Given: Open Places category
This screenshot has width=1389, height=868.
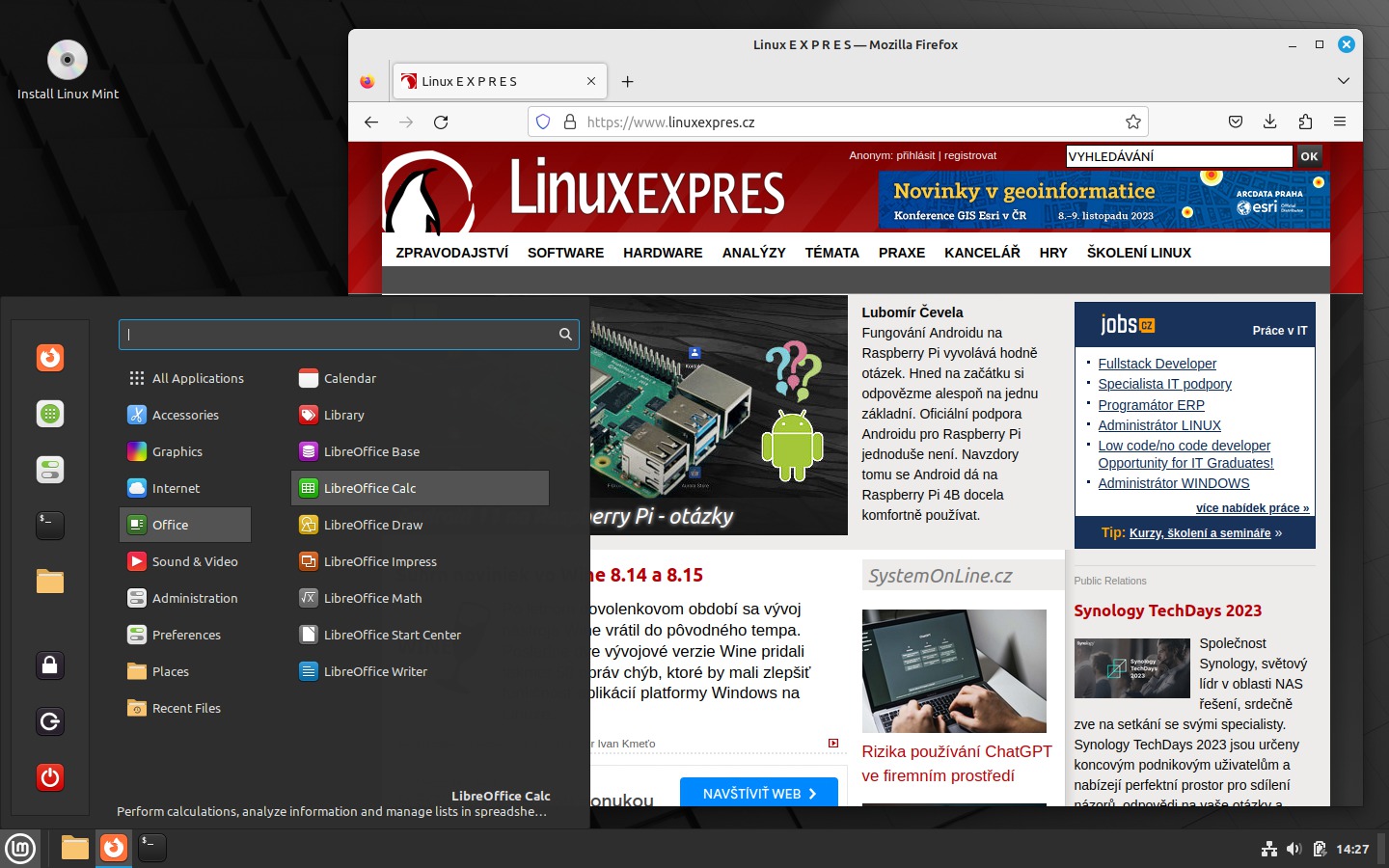Looking at the screenshot, I should 185,671.
